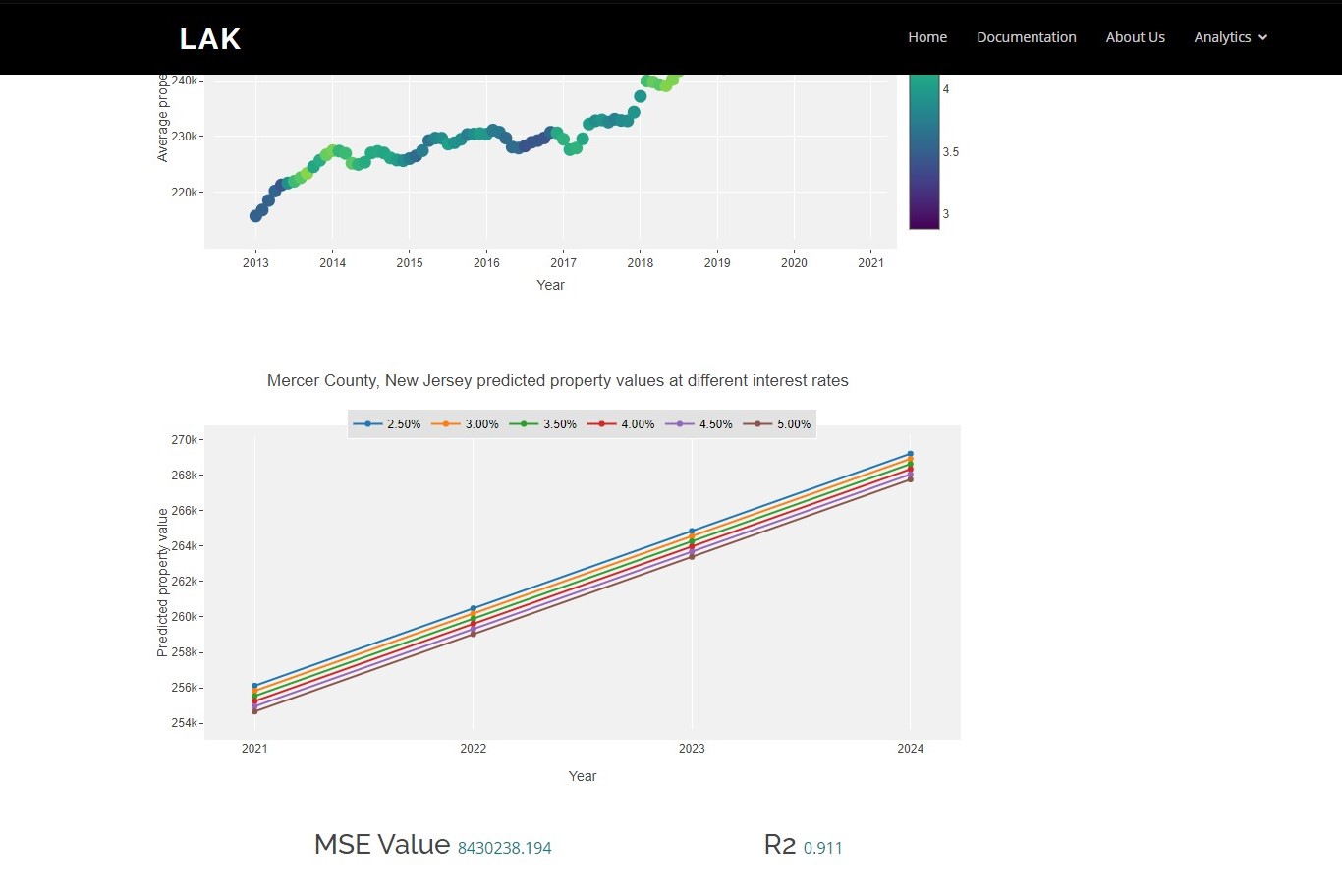Click the MSE value 8430238.194

point(505,848)
